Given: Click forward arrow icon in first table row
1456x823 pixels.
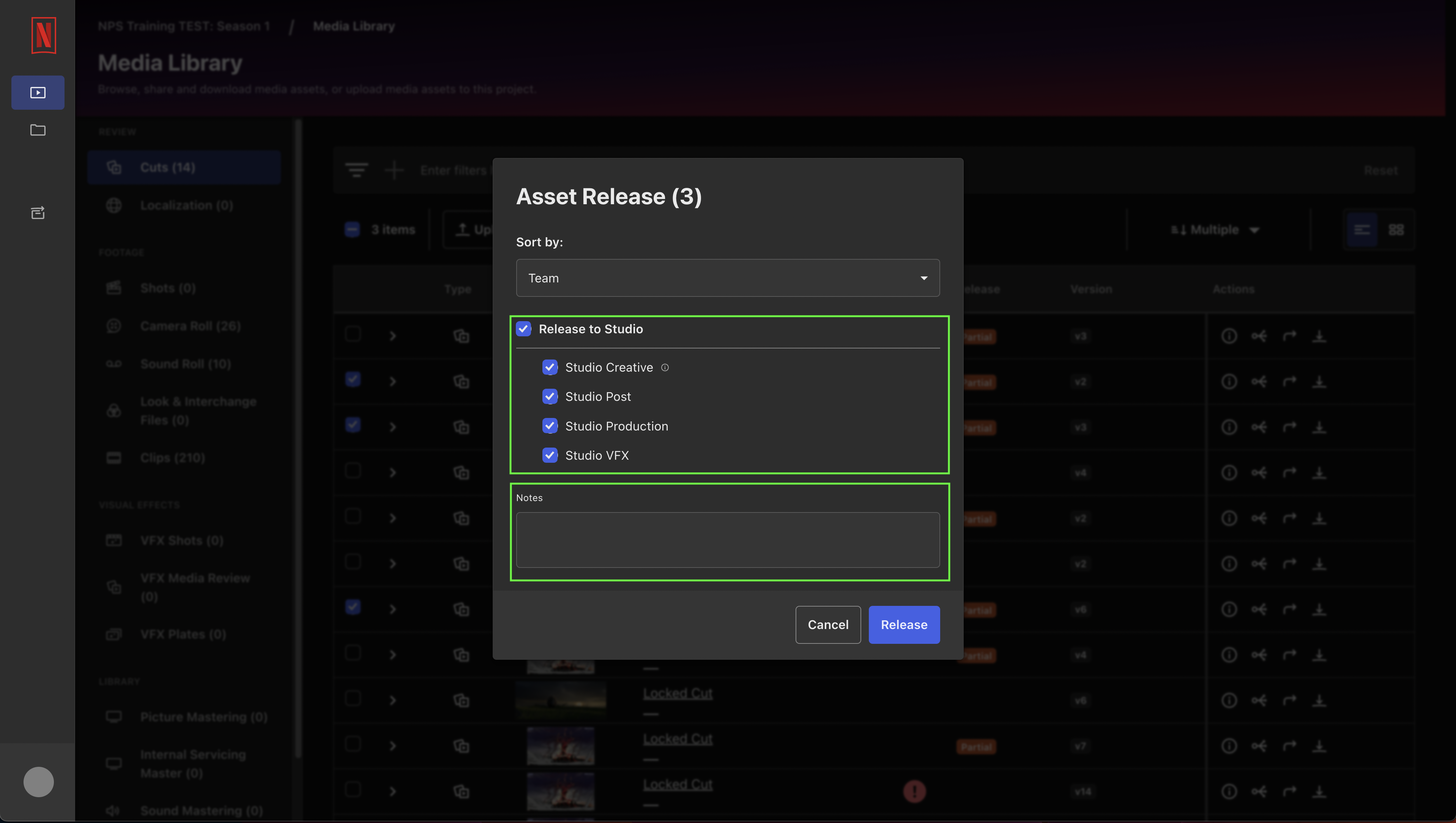Looking at the screenshot, I should (x=1289, y=336).
